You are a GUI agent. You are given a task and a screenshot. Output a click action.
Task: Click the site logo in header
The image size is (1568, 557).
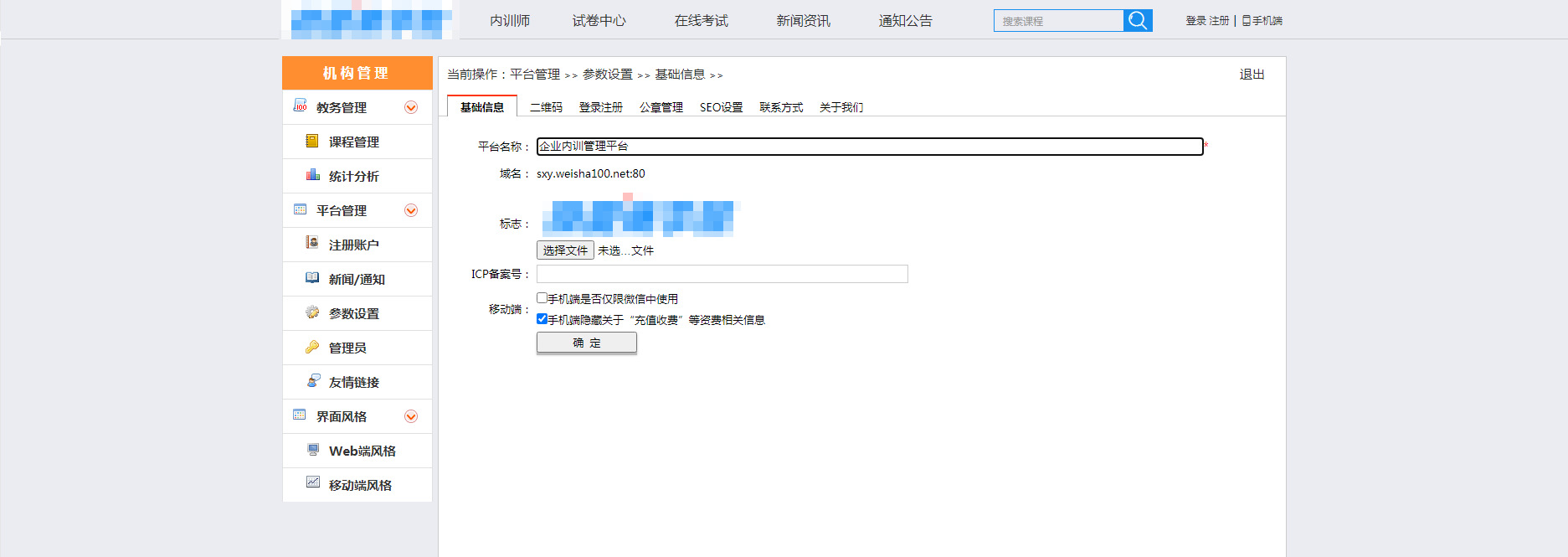pyautogui.click(x=372, y=20)
